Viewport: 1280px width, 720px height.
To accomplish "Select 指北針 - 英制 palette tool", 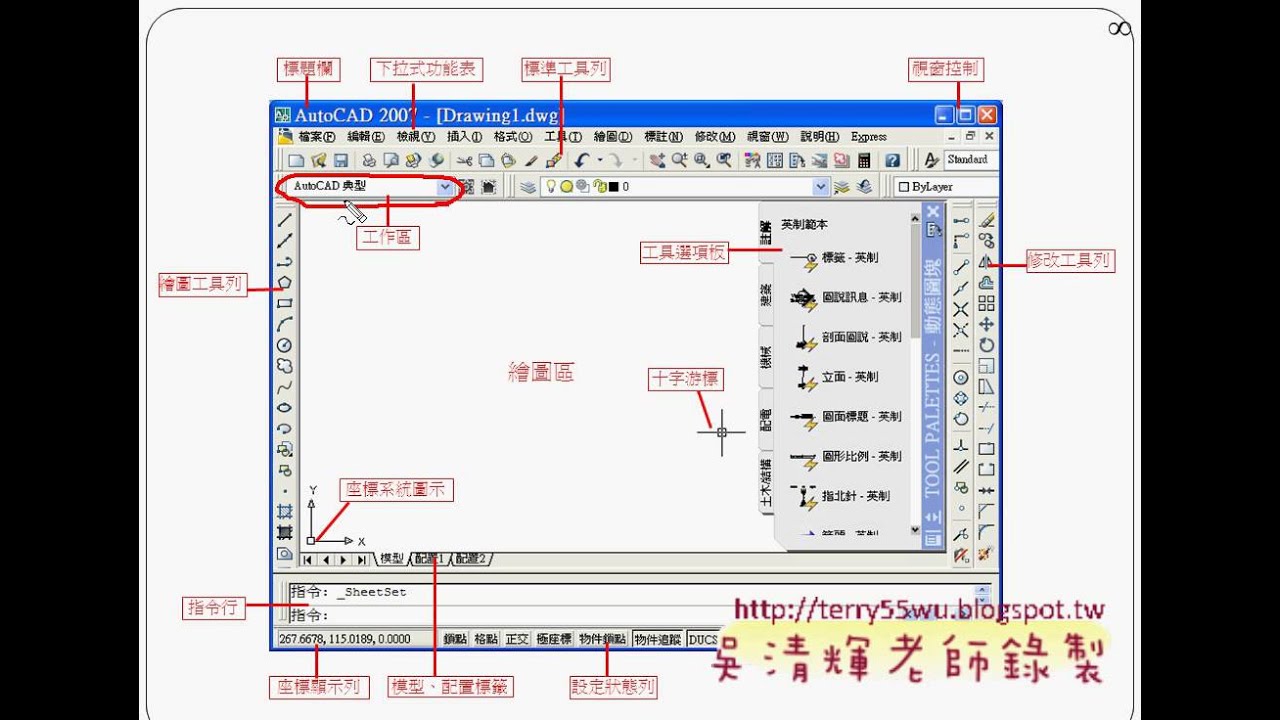I will pyautogui.click(x=839, y=496).
